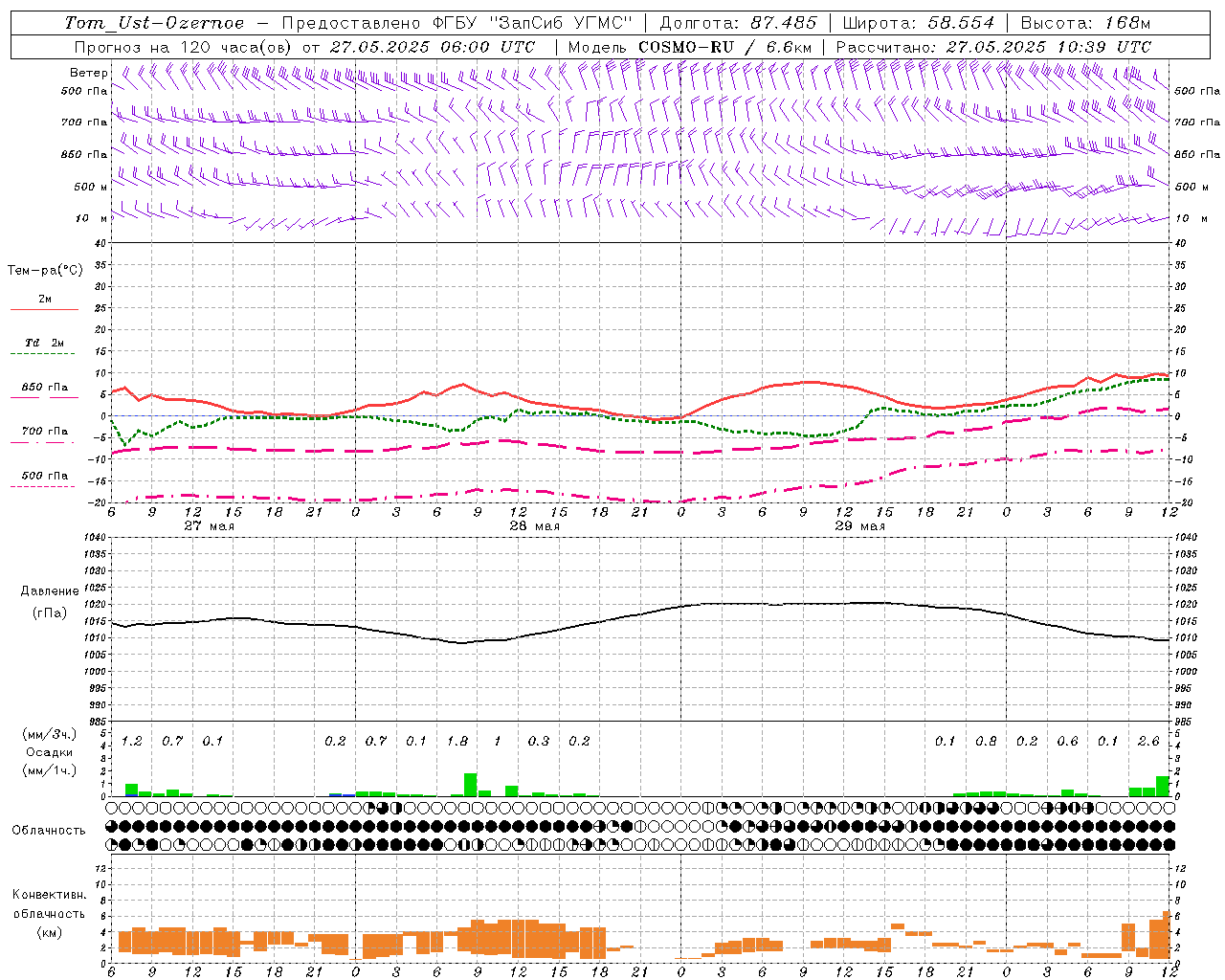Image resolution: width=1225 pixels, height=980 pixels.
Task: Click the Прогноз на 120 часа(ов) text
Action: coord(185,47)
